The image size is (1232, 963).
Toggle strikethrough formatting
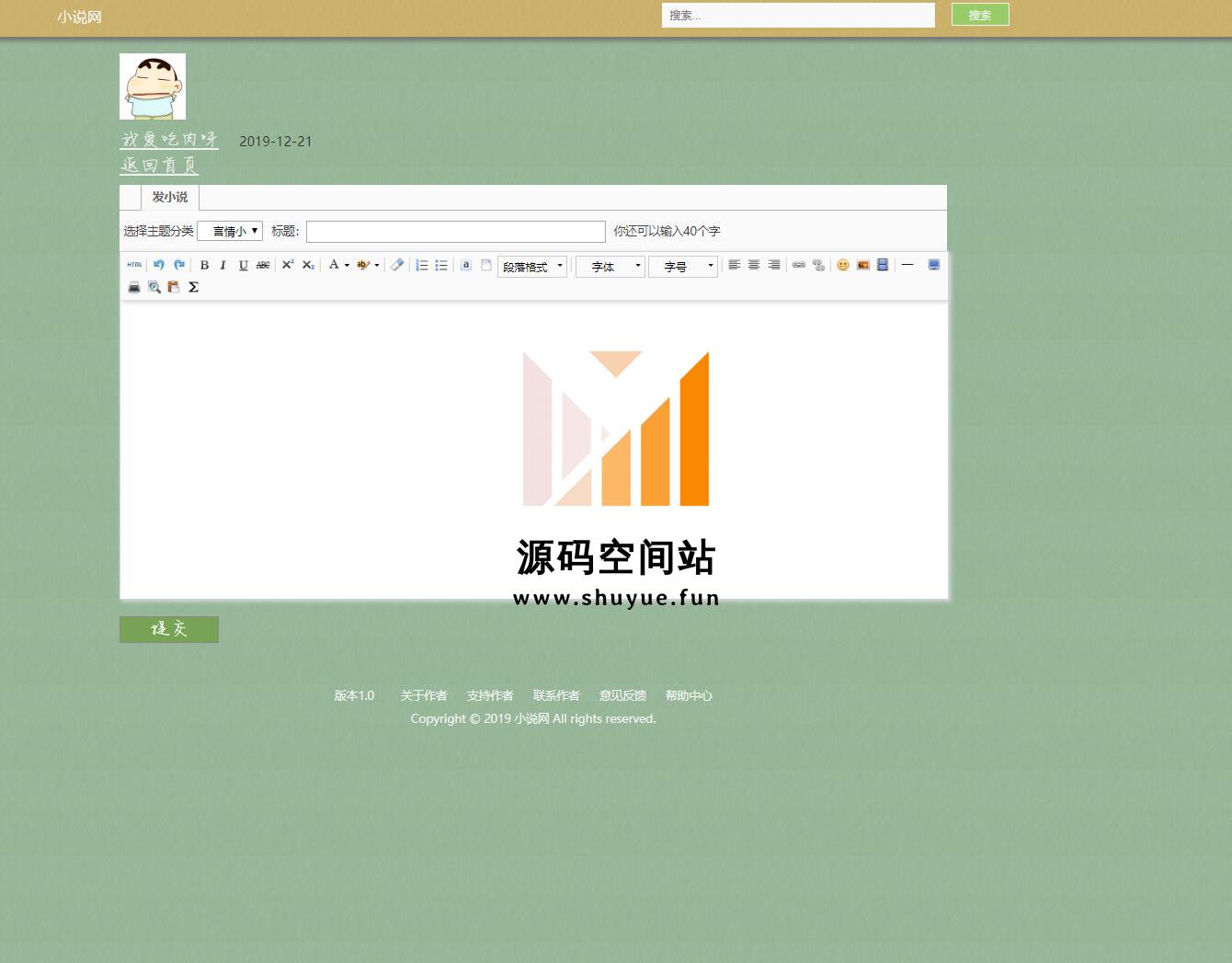[263, 265]
